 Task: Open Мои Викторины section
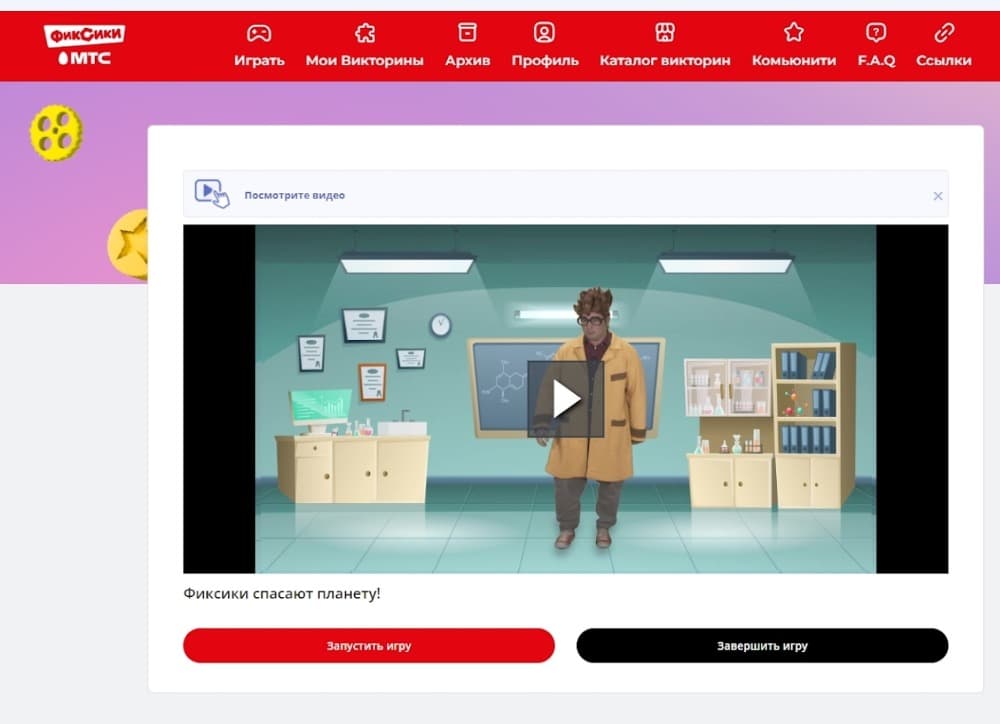tap(365, 61)
